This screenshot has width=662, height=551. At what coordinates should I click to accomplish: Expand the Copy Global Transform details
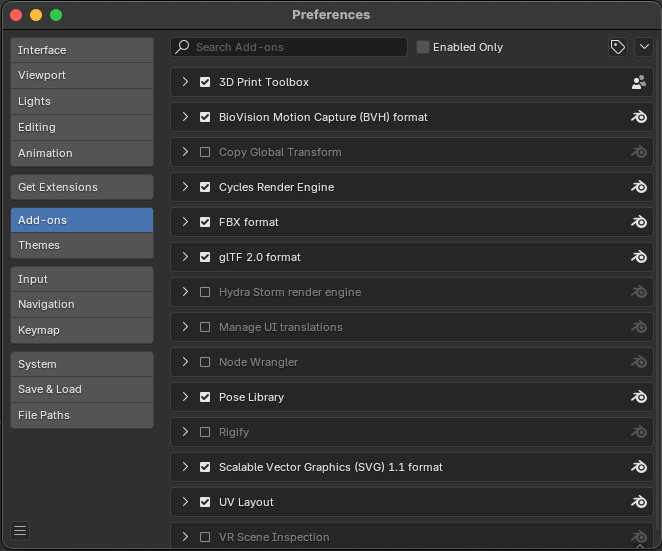pyautogui.click(x=185, y=152)
